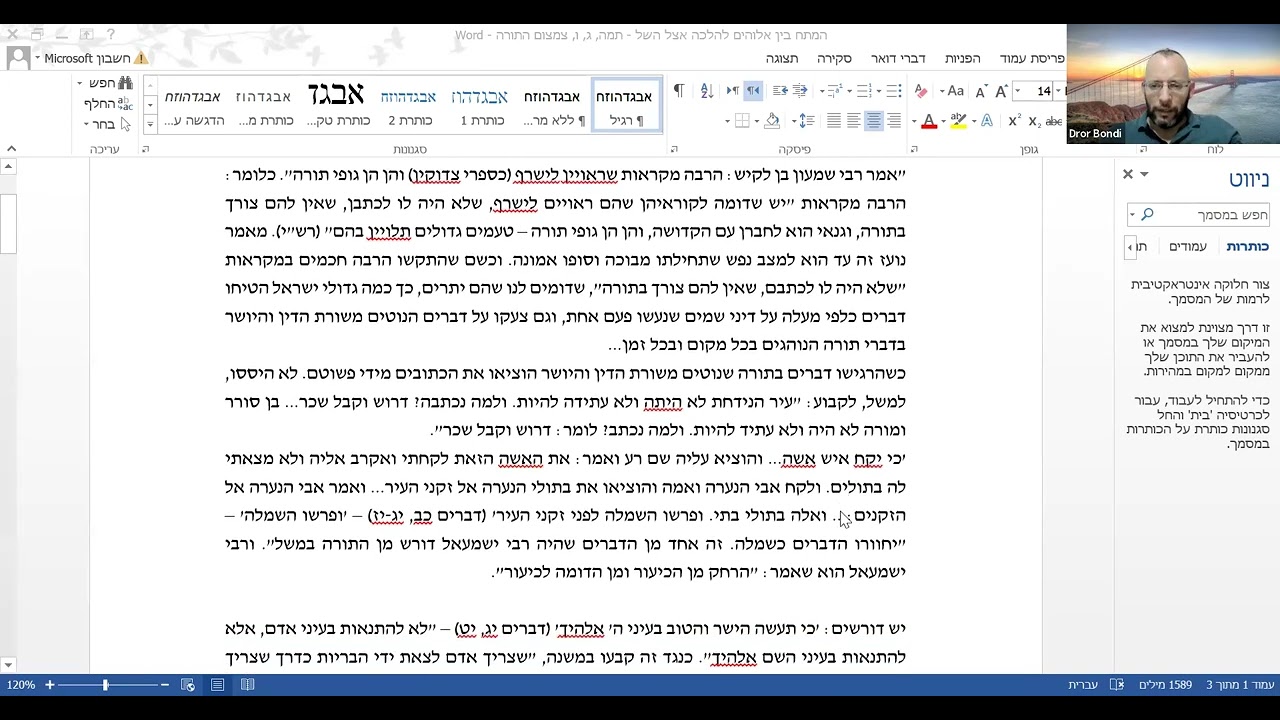
Task: Click the shading paint bucket icon
Action: click(772, 121)
